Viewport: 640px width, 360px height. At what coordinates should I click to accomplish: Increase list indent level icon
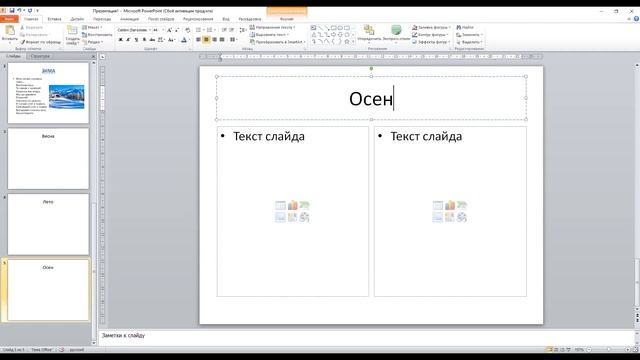231,30
